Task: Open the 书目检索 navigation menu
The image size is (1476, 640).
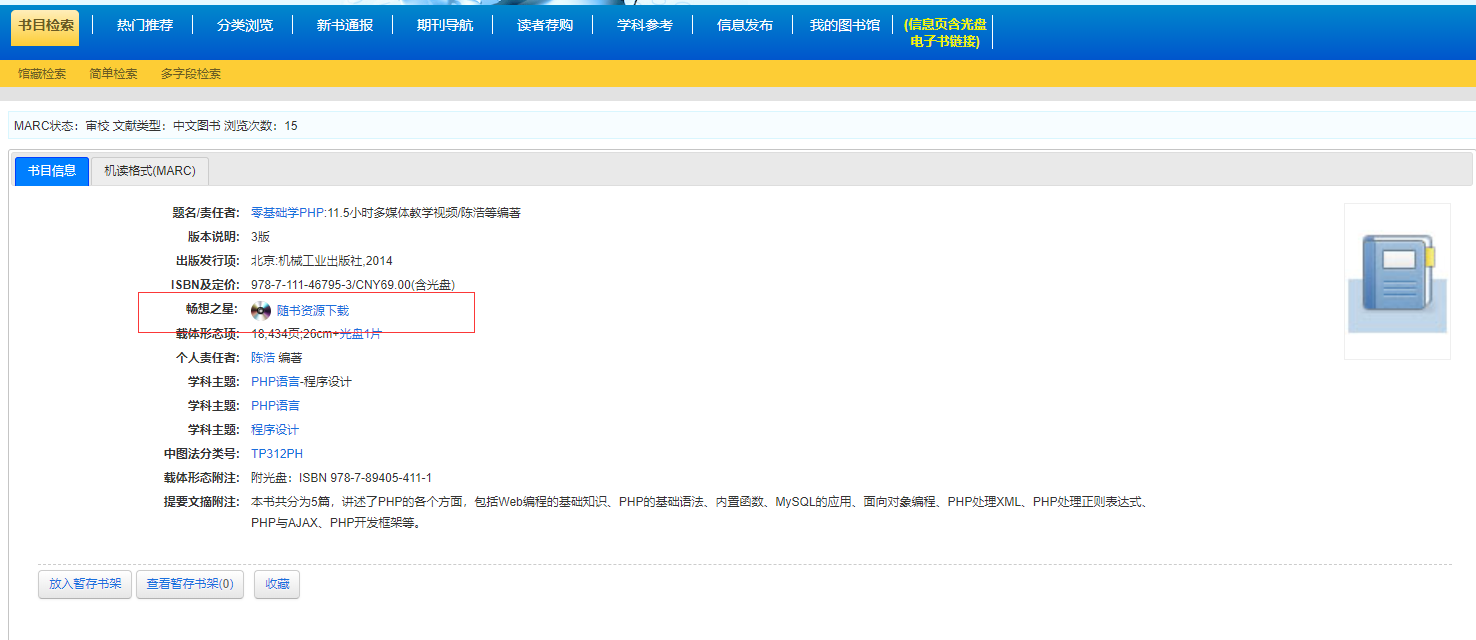Action: [x=45, y=26]
